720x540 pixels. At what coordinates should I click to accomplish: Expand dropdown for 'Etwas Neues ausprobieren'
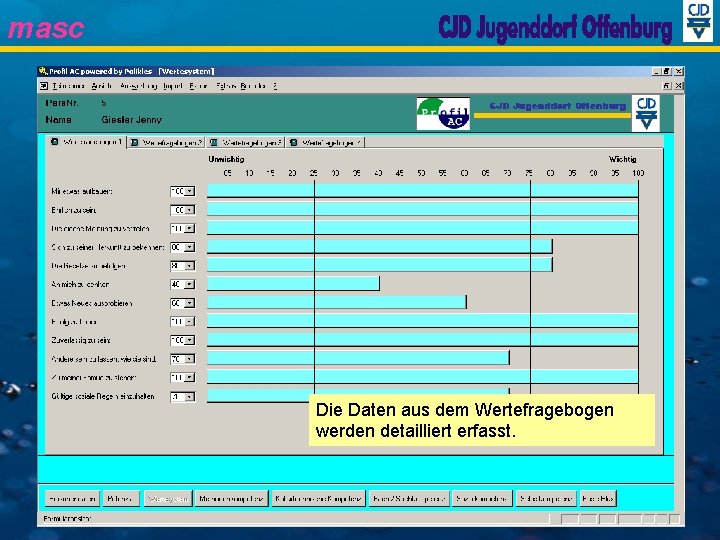click(190, 303)
